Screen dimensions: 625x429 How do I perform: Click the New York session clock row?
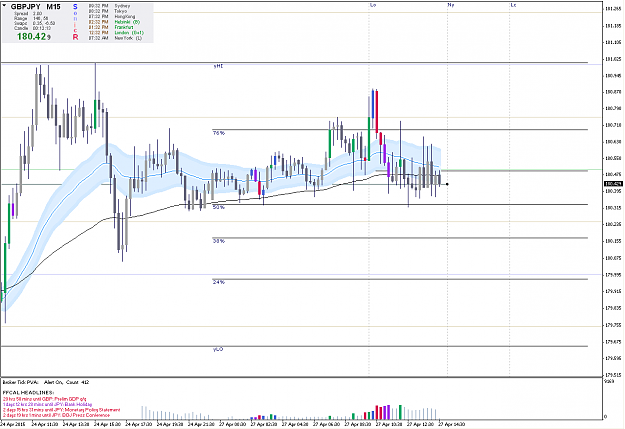pyautogui.click(x=115, y=38)
